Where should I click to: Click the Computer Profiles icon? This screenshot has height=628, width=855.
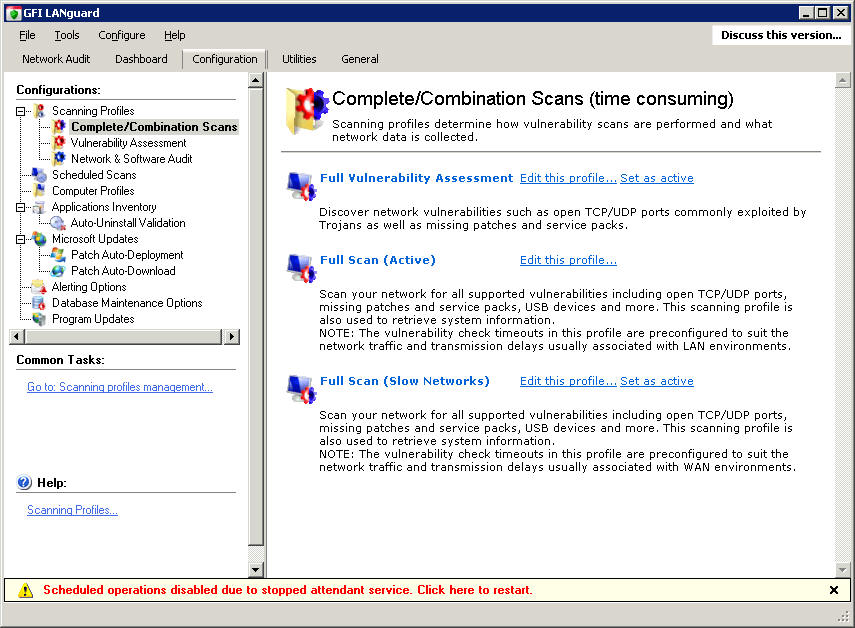(40, 191)
